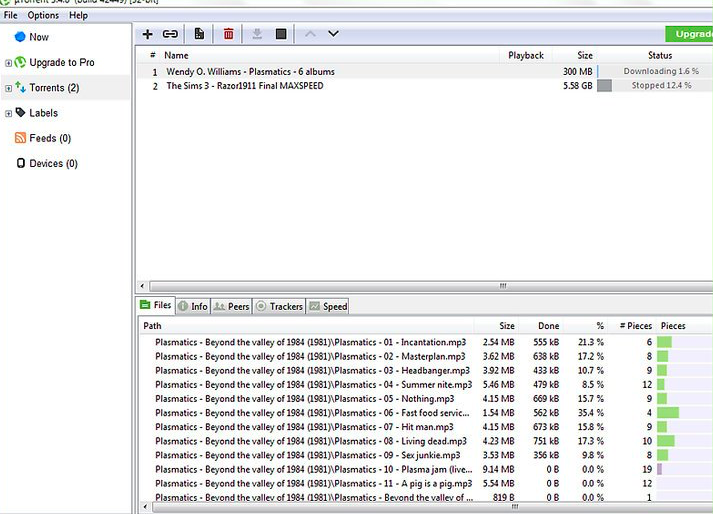The height and width of the screenshot is (514, 713).
Task: Sort torrents by Playback column header
Action: tap(526, 55)
